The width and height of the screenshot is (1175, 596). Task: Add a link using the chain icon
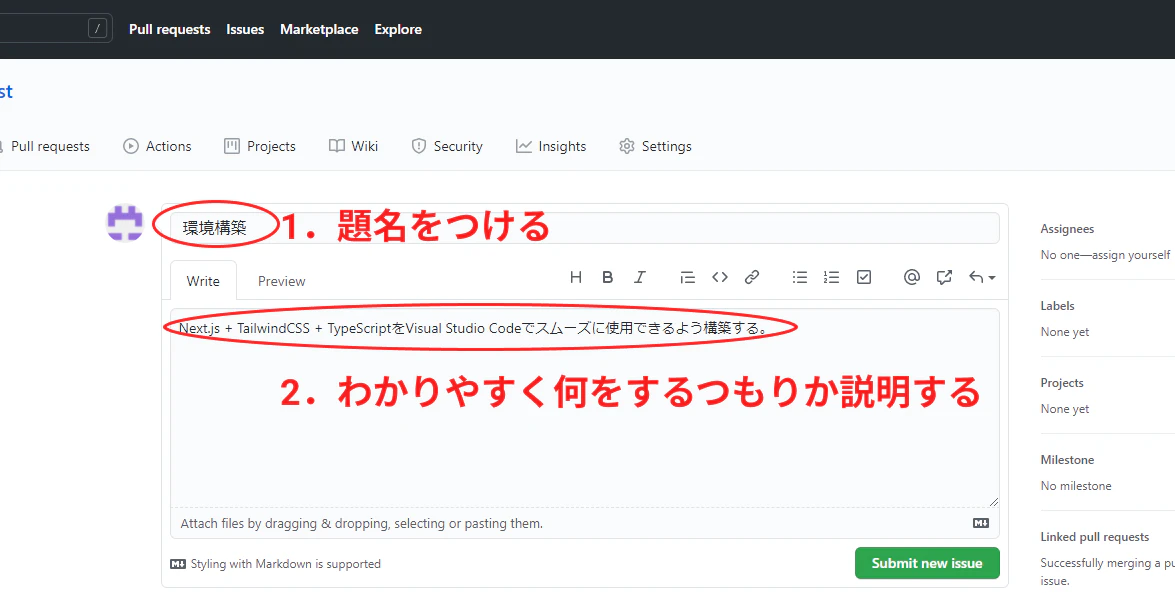[752, 277]
